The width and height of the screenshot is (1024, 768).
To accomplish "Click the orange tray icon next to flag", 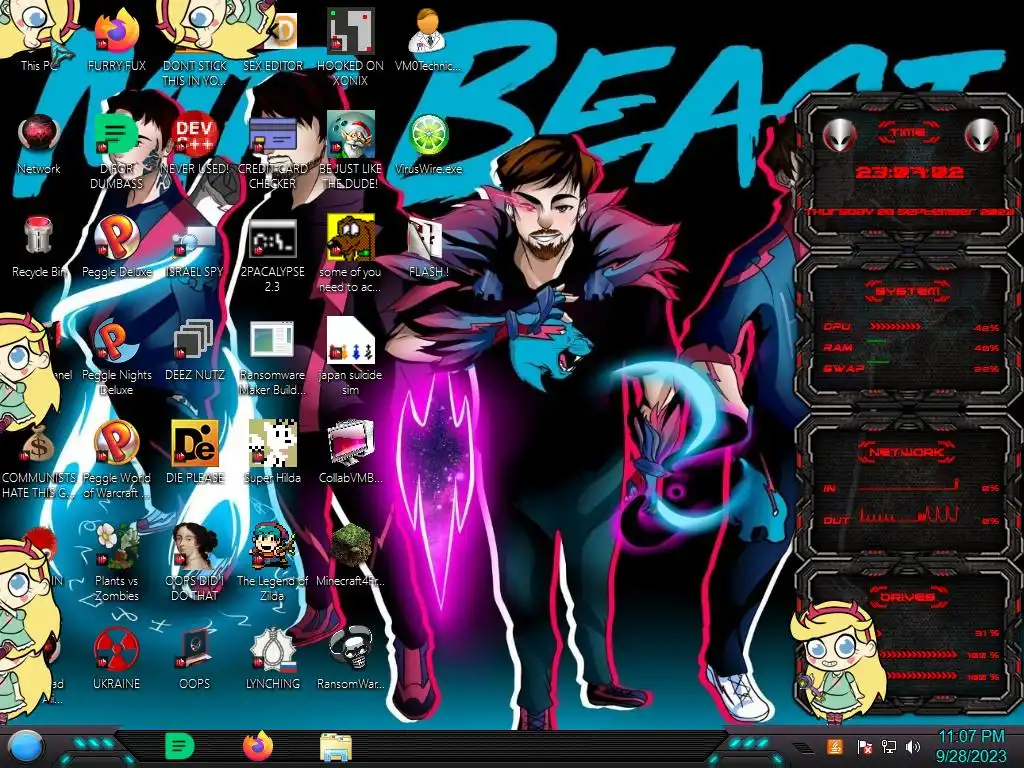I will coord(835,746).
